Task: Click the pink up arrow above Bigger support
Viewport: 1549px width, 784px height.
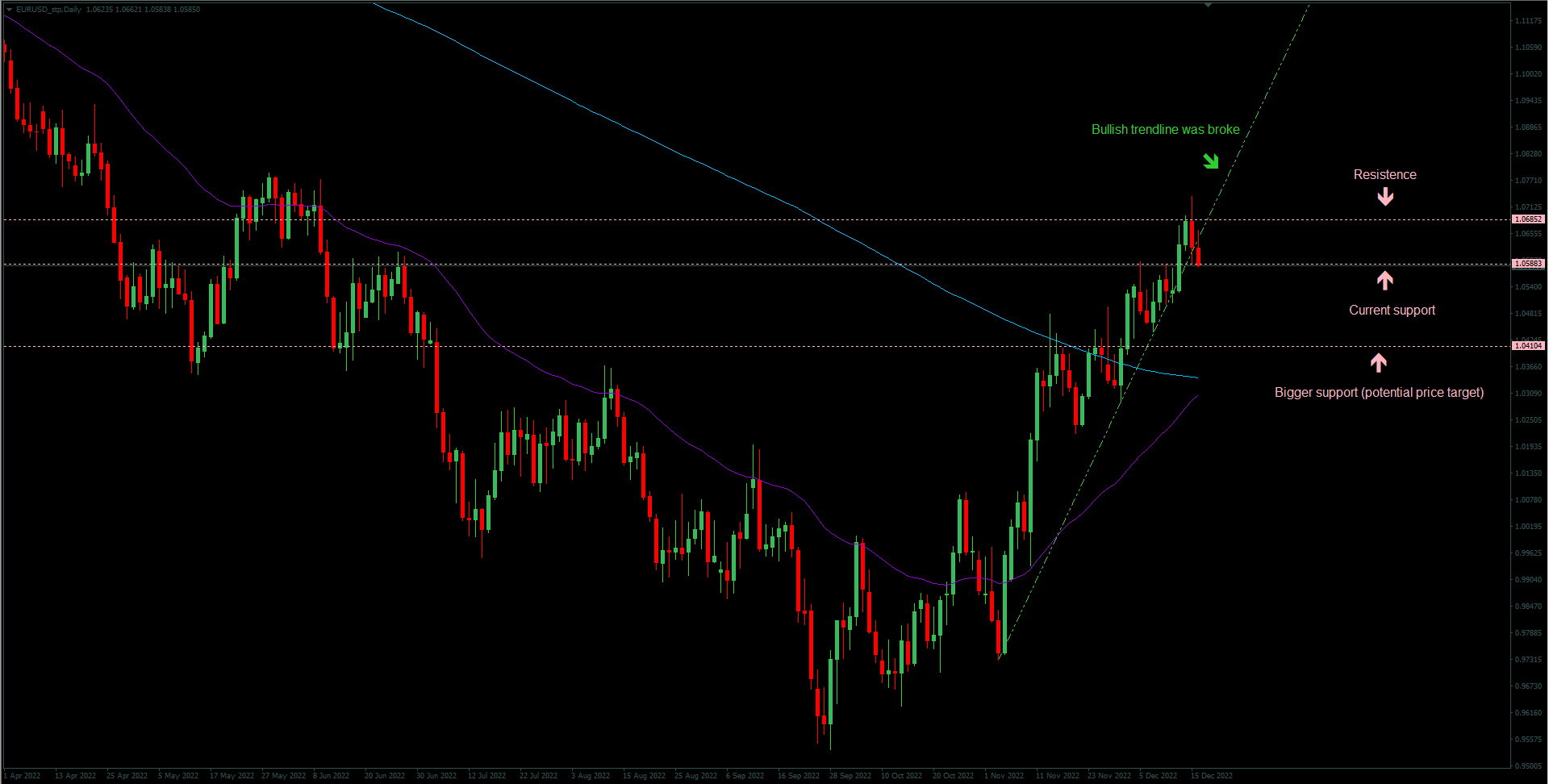Action: 1379,362
